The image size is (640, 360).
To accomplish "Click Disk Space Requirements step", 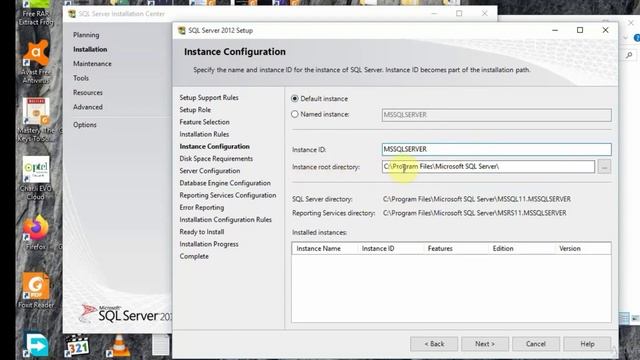I will pos(216,159).
